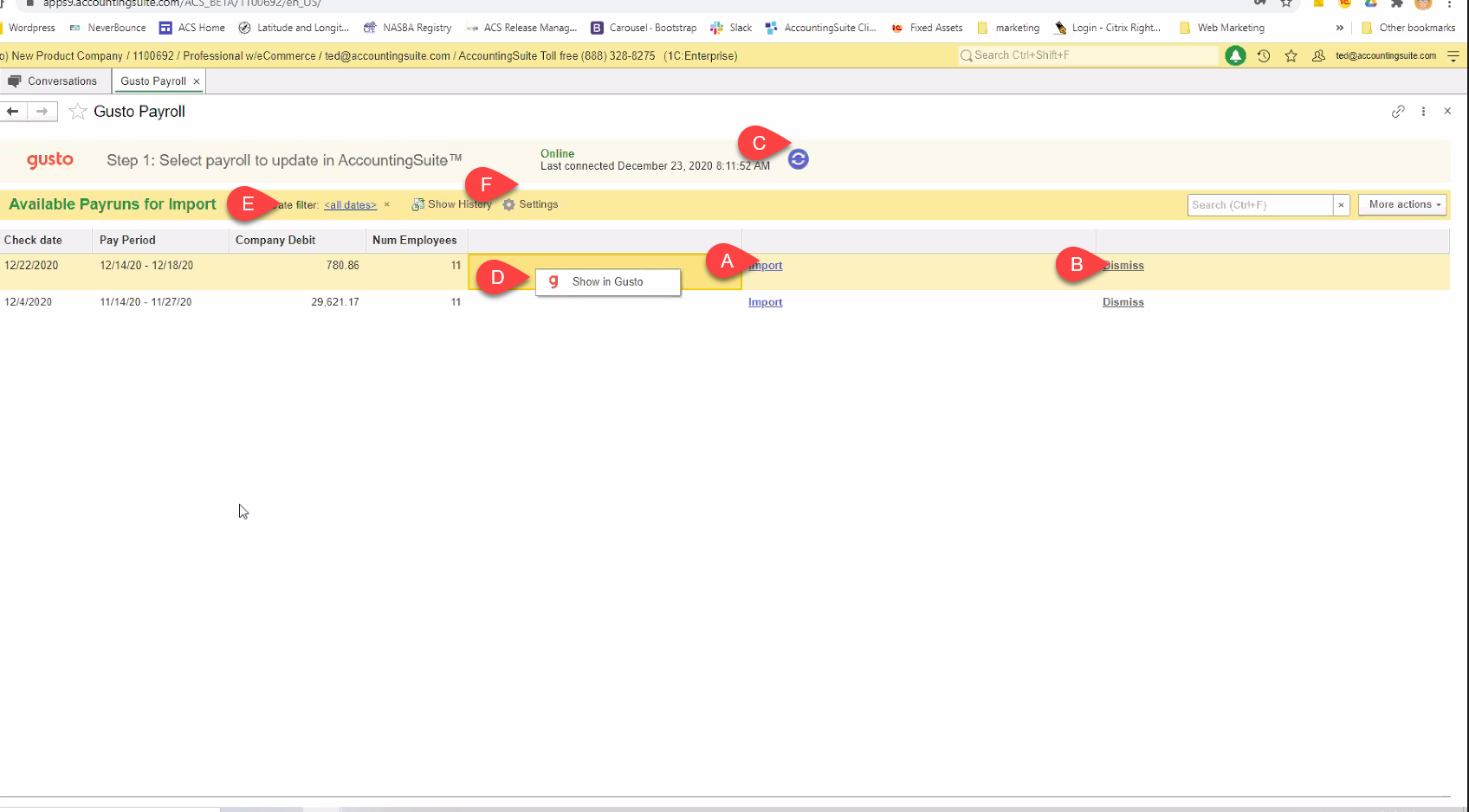The width and height of the screenshot is (1469, 812).
Task: Select the 11/14/20 - 11/27/20 pay period cell
Action: 146,302
